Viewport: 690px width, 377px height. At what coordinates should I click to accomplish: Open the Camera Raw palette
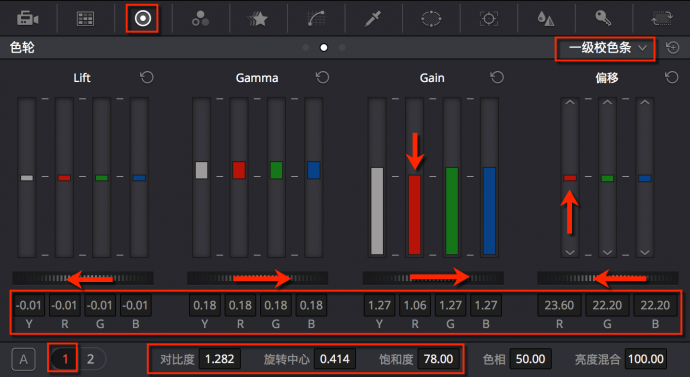coord(28,18)
